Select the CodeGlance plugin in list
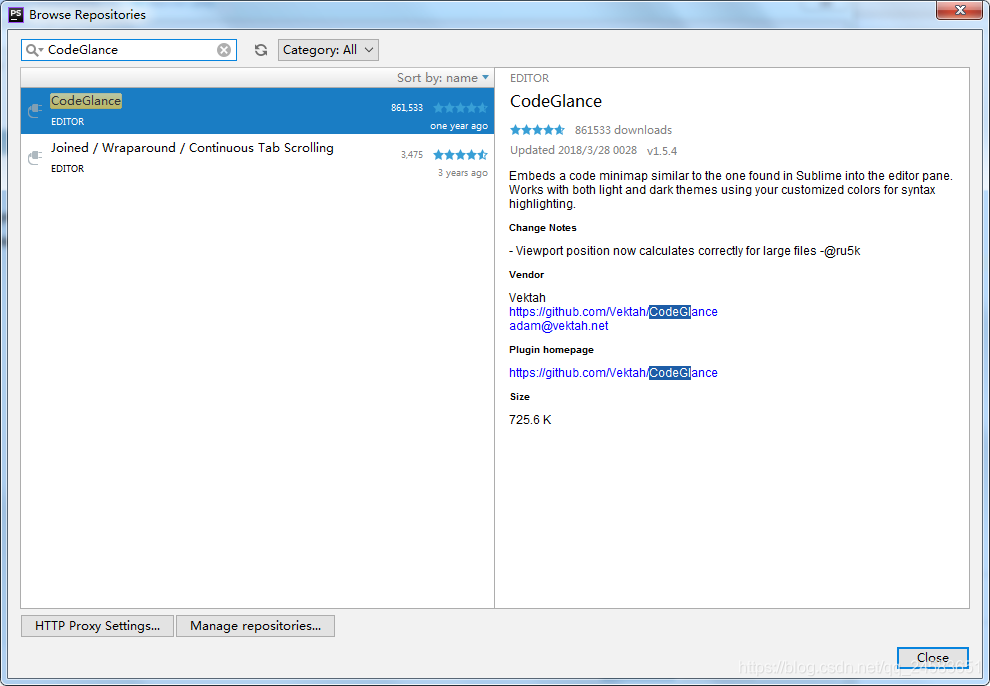The image size is (990, 686). (x=258, y=110)
